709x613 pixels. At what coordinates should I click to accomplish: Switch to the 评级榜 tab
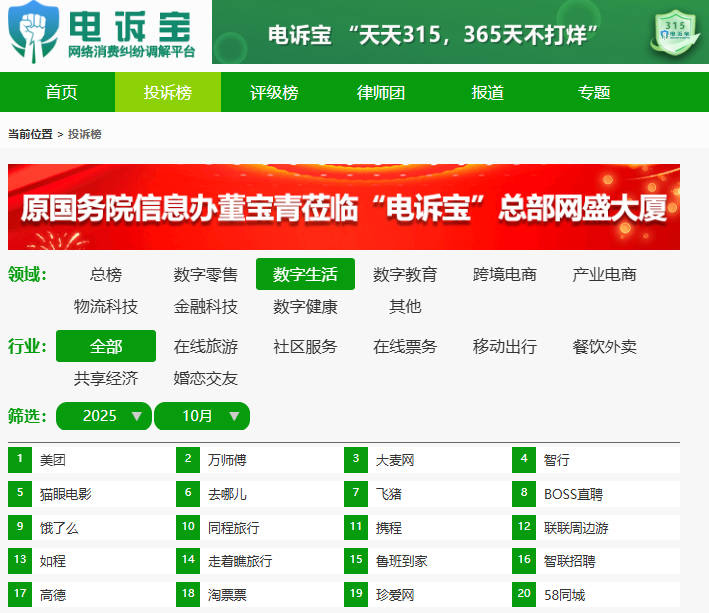tap(274, 92)
